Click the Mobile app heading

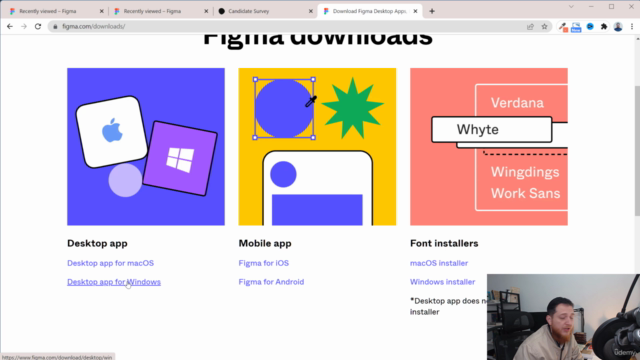tap(265, 243)
